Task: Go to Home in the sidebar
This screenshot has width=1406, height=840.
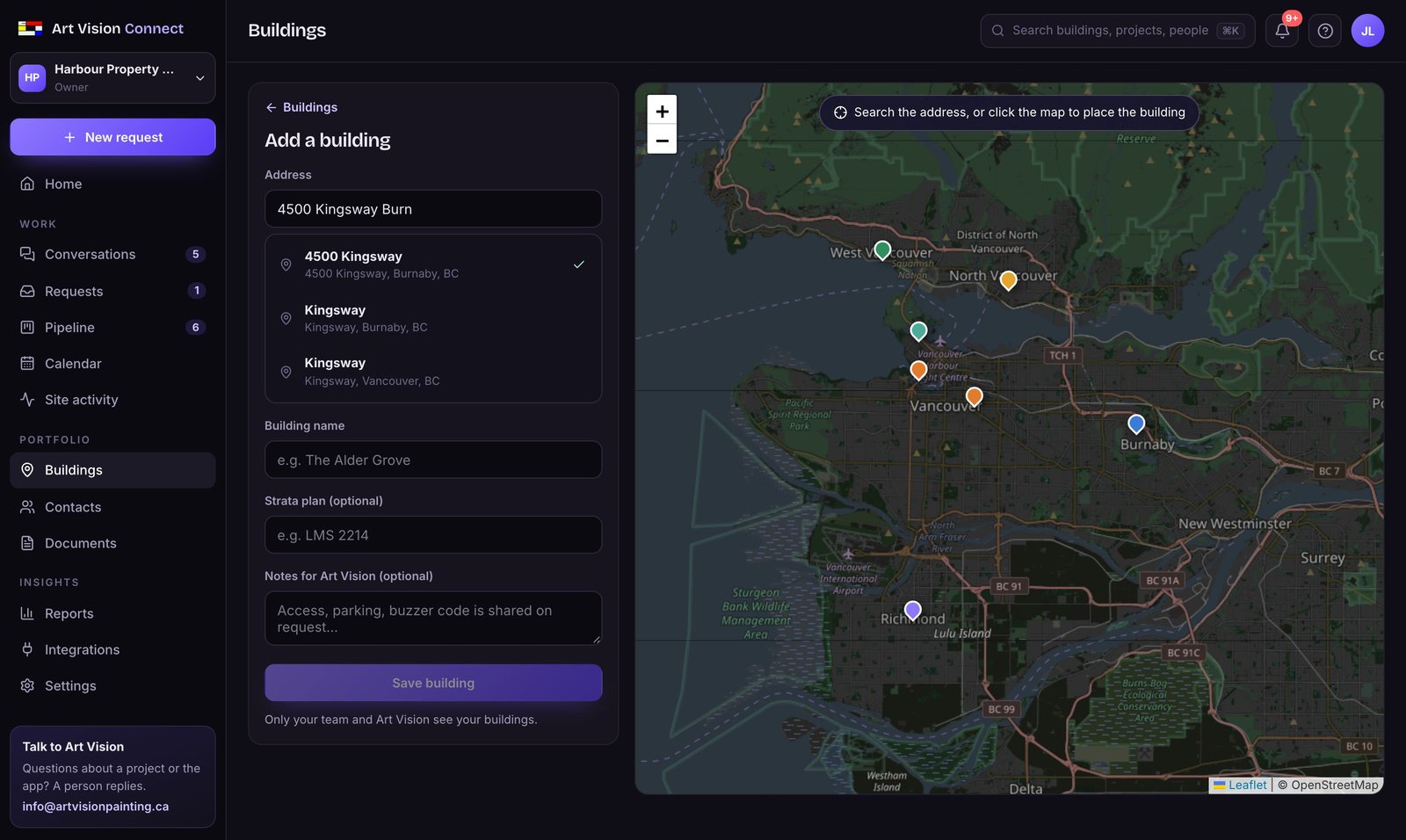Action: click(x=112, y=184)
